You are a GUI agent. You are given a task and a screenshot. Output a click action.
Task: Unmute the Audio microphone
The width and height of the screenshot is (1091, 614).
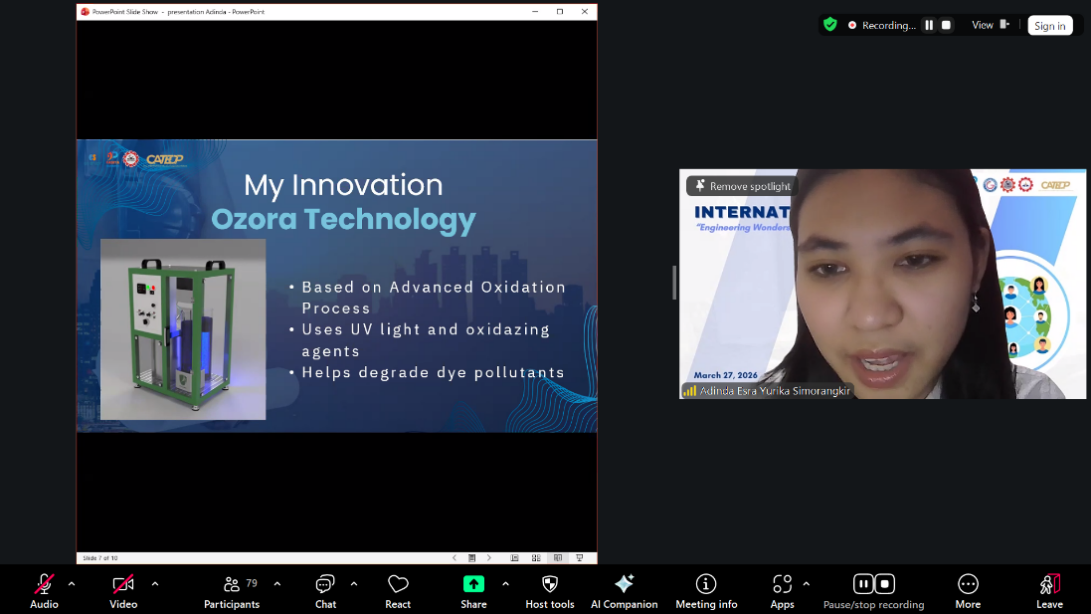coord(44,591)
